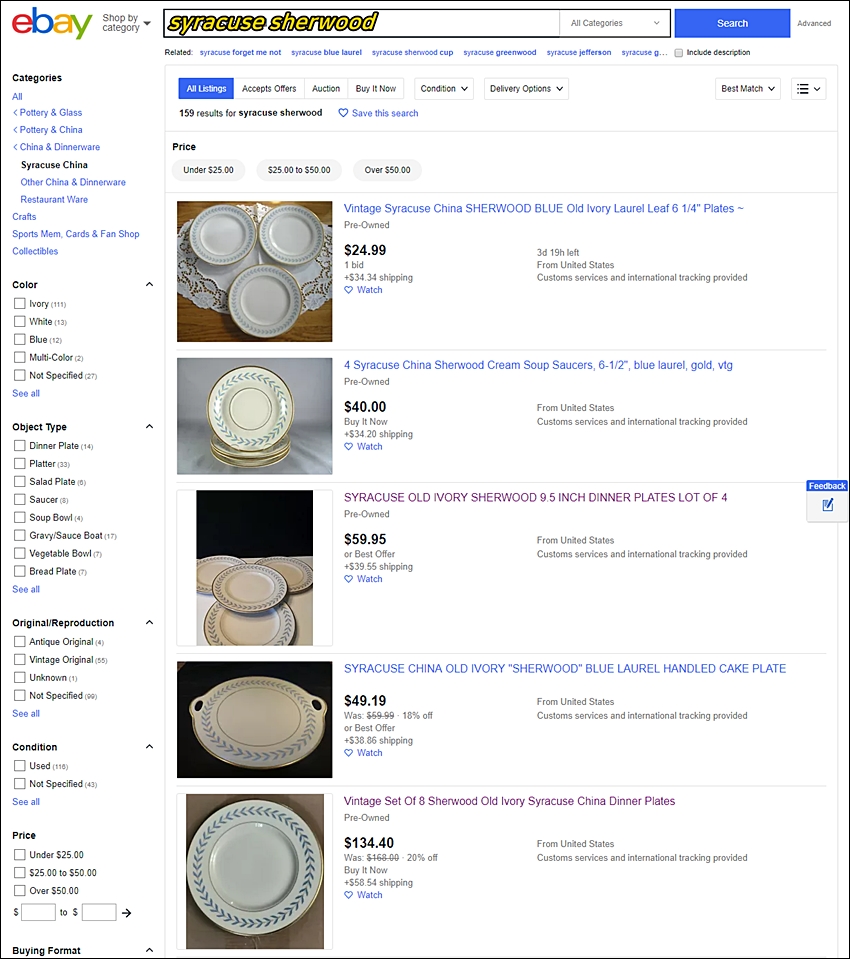Image resolution: width=850 pixels, height=959 pixels.
Task: Click Watch heart for $24.99 Sherwood Blue plates
Action: 349,290
